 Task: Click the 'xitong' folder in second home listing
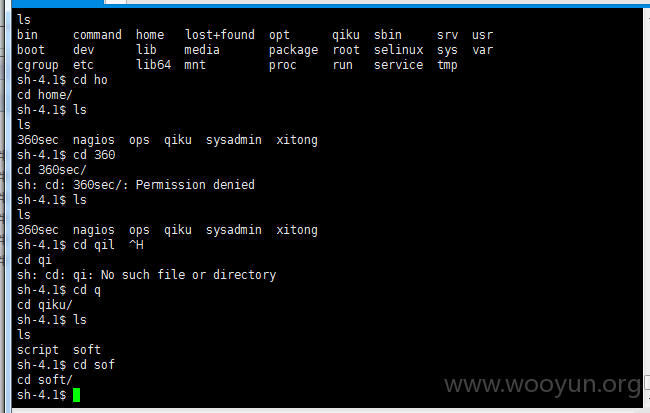pyautogui.click(x=297, y=230)
